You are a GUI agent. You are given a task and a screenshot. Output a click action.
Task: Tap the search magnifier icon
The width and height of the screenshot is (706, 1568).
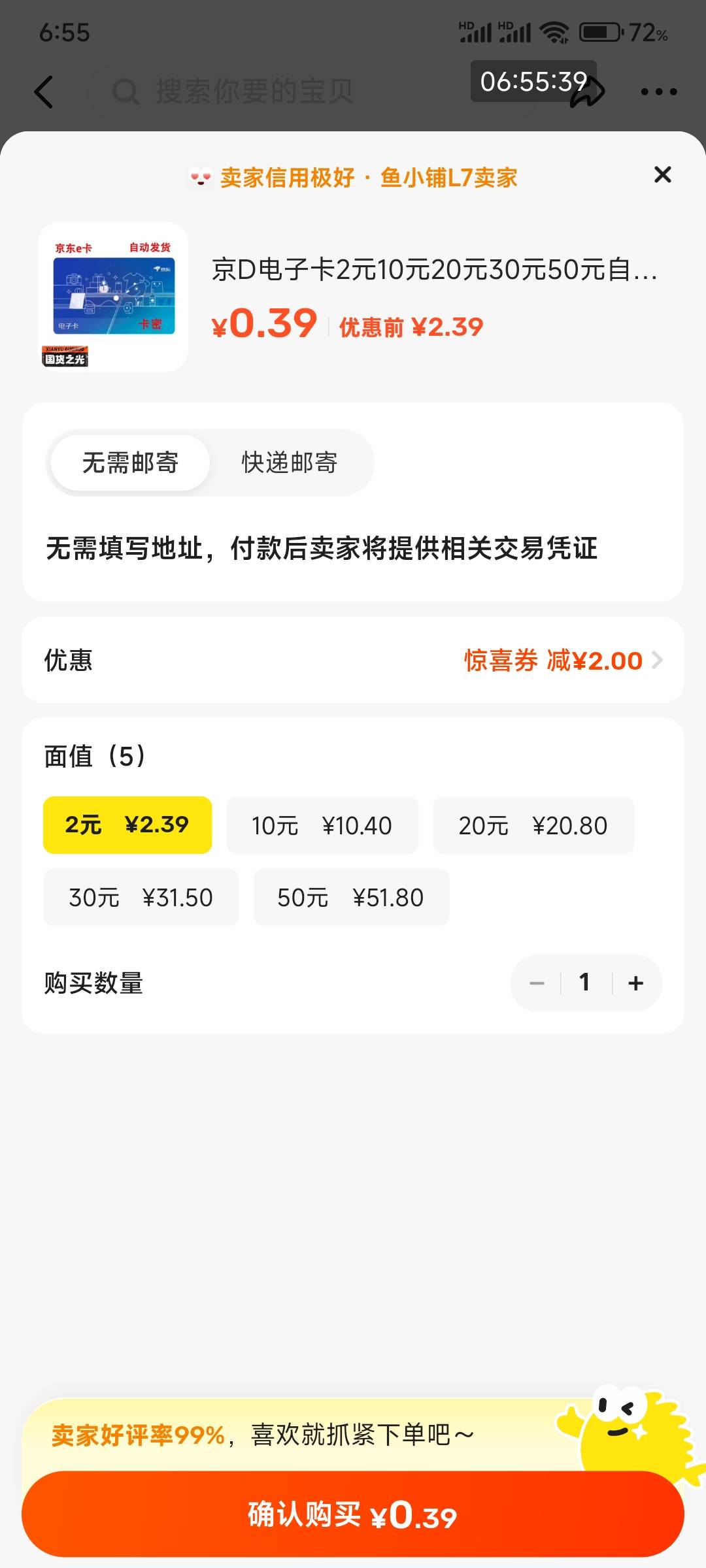point(126,92)
